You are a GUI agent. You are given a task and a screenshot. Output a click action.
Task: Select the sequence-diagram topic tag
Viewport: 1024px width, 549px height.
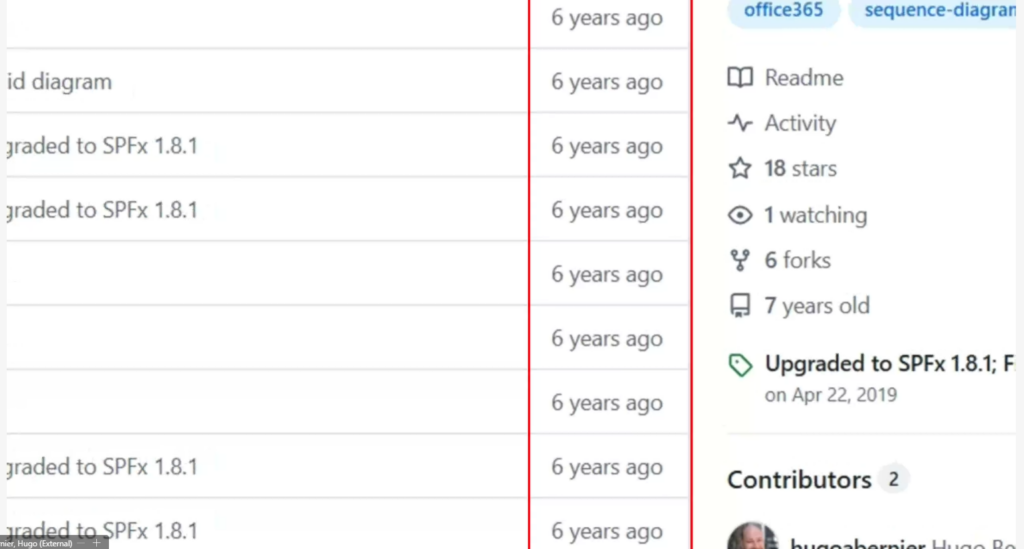[936, 10]
